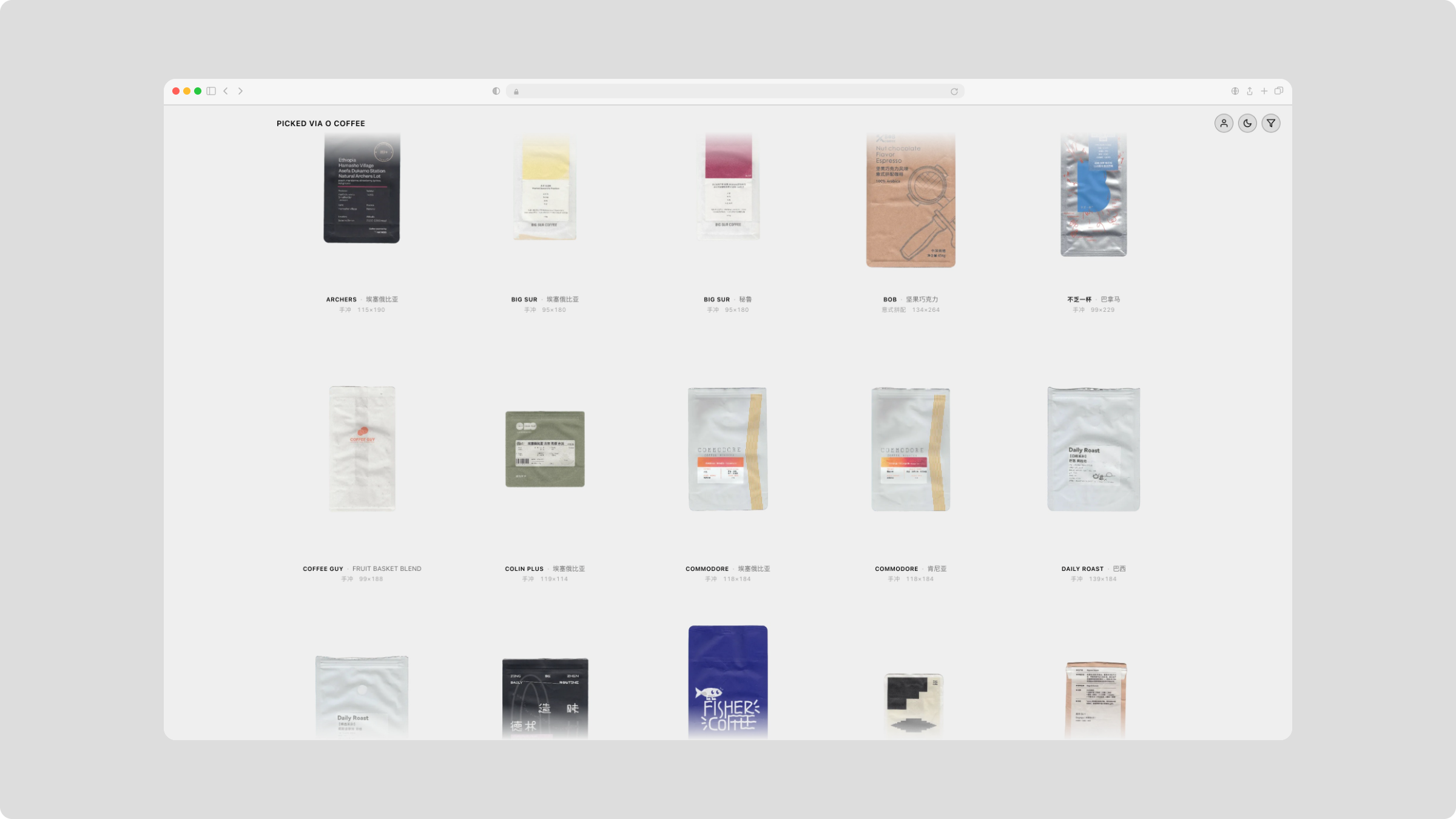Click the BIG SUR 埃塞俄比亚 label
This screenshot has width=1456, height=819.
[x=545, y=300]
